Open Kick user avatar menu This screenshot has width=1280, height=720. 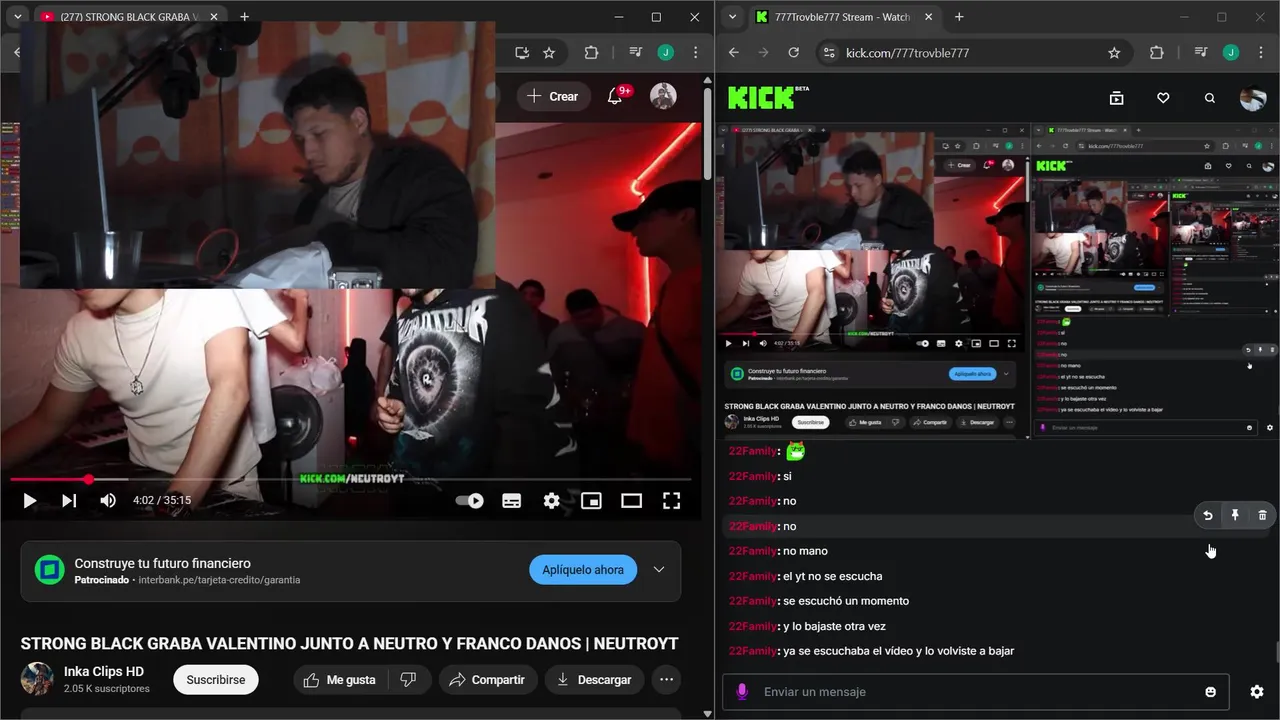point(1253,98)
